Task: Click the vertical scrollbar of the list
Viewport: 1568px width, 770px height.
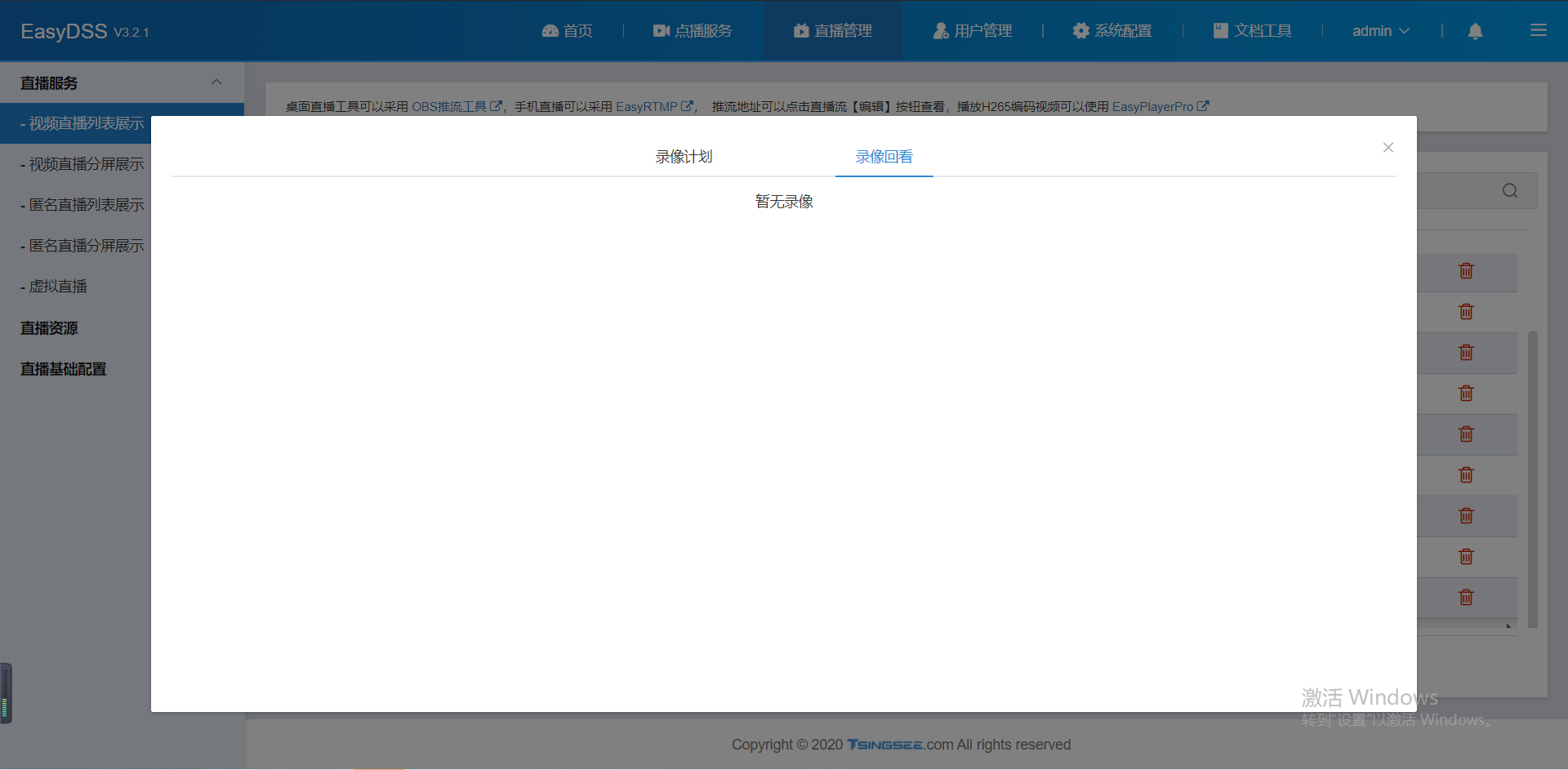Action: 1533,478
